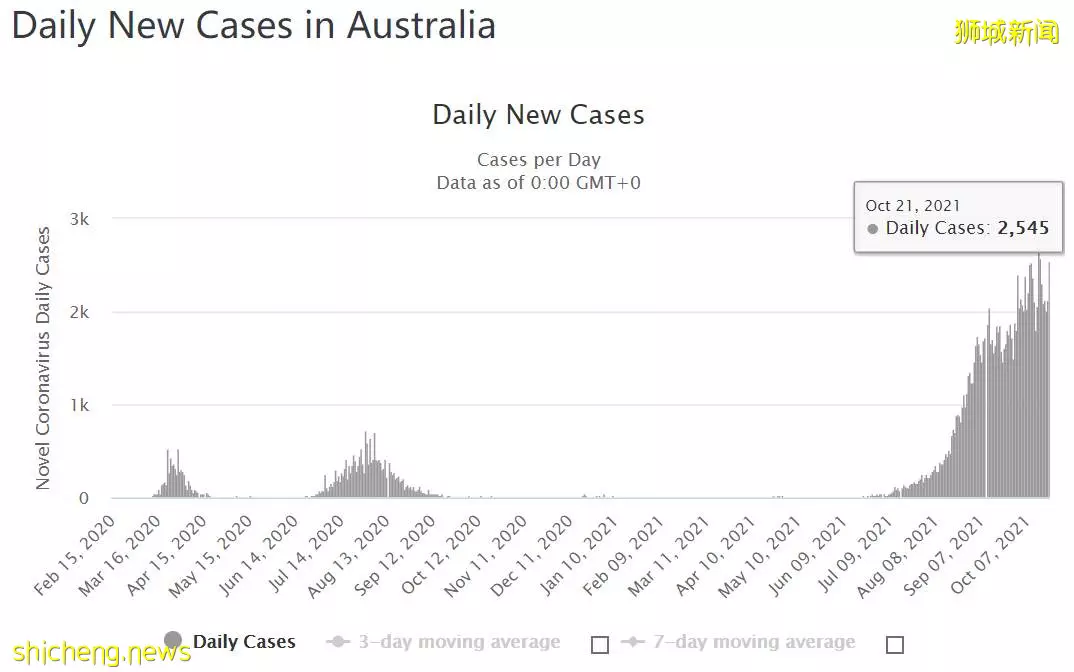Click the yellow Chinese watermark logo
This screenshot has width=1074, height=672.
(x=1006, y=32)
